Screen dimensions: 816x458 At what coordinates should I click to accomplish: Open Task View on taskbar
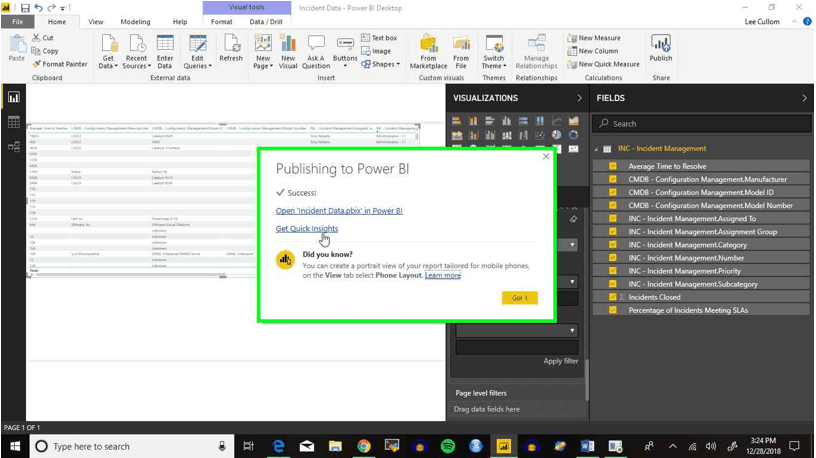[249, 446]
